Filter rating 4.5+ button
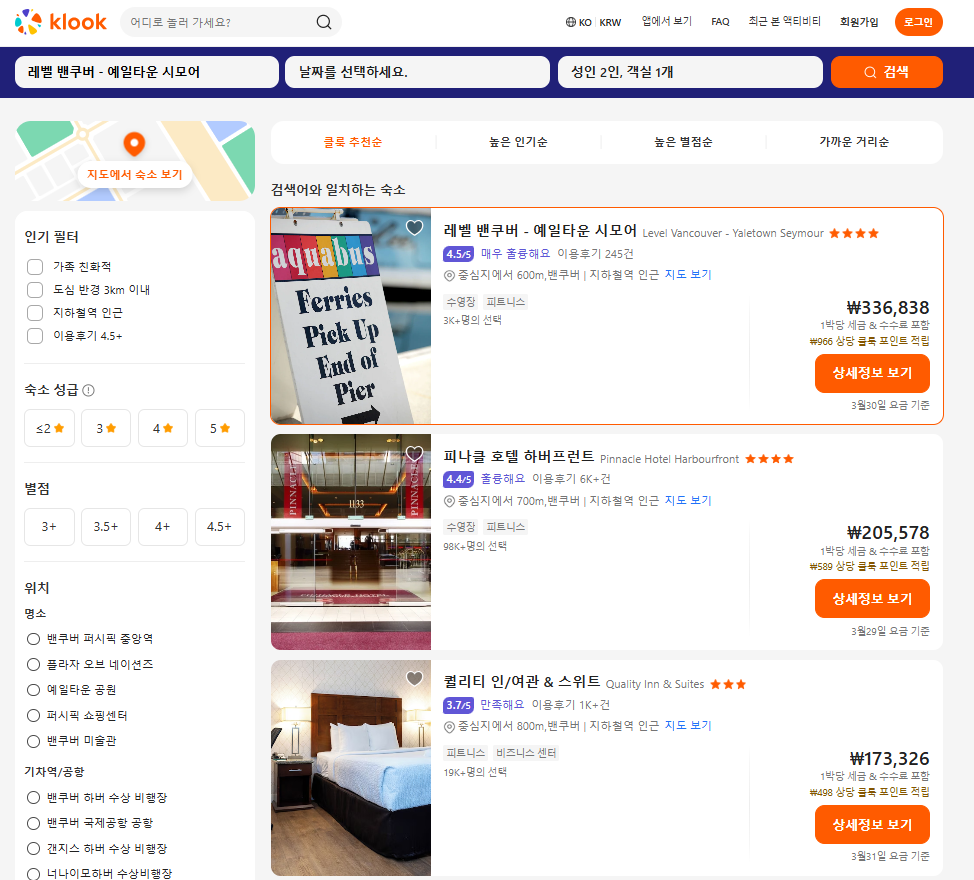 (x=220, y=527)
